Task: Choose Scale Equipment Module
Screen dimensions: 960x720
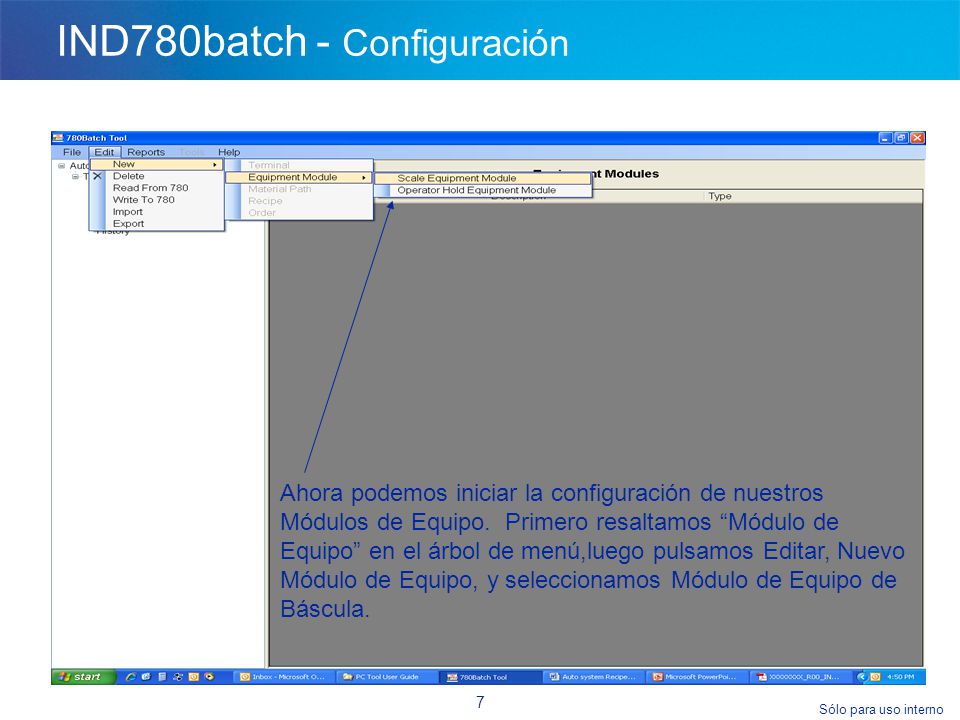Action: point(483,178)
